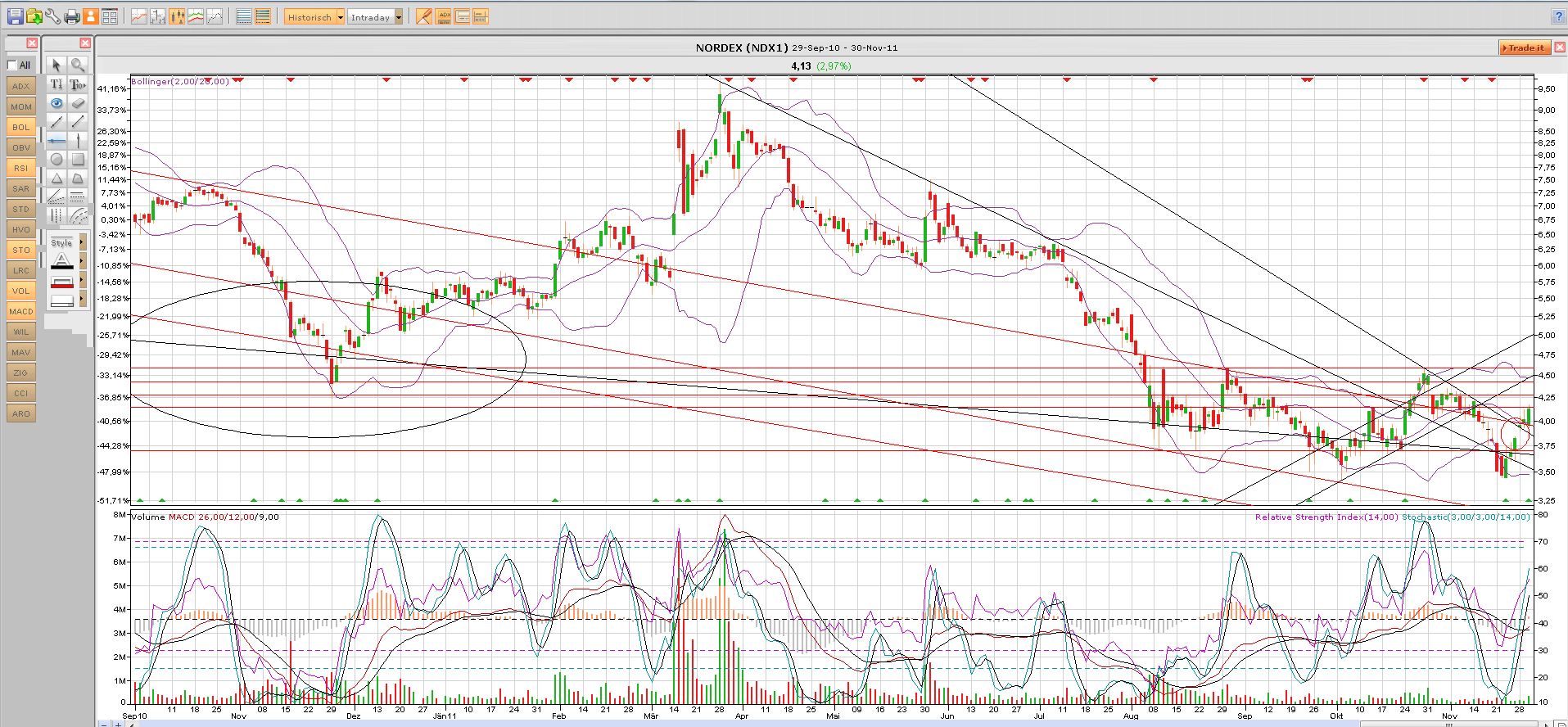Click the orange panel layout toolbar icon
Viewport: 1568px width, 727px height.
(x=462, y=16)
